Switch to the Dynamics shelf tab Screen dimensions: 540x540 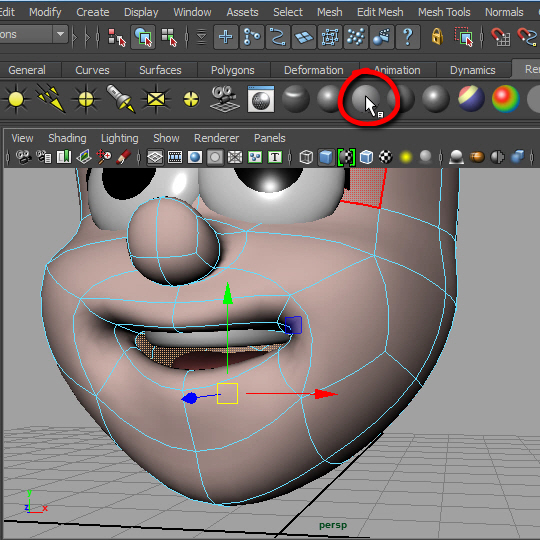coord(472,70)
